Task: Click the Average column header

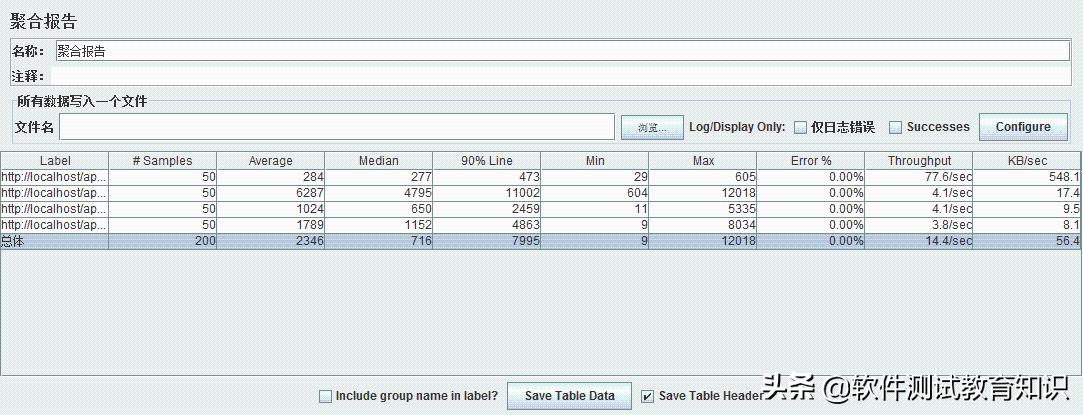Action: coord(270,161)
